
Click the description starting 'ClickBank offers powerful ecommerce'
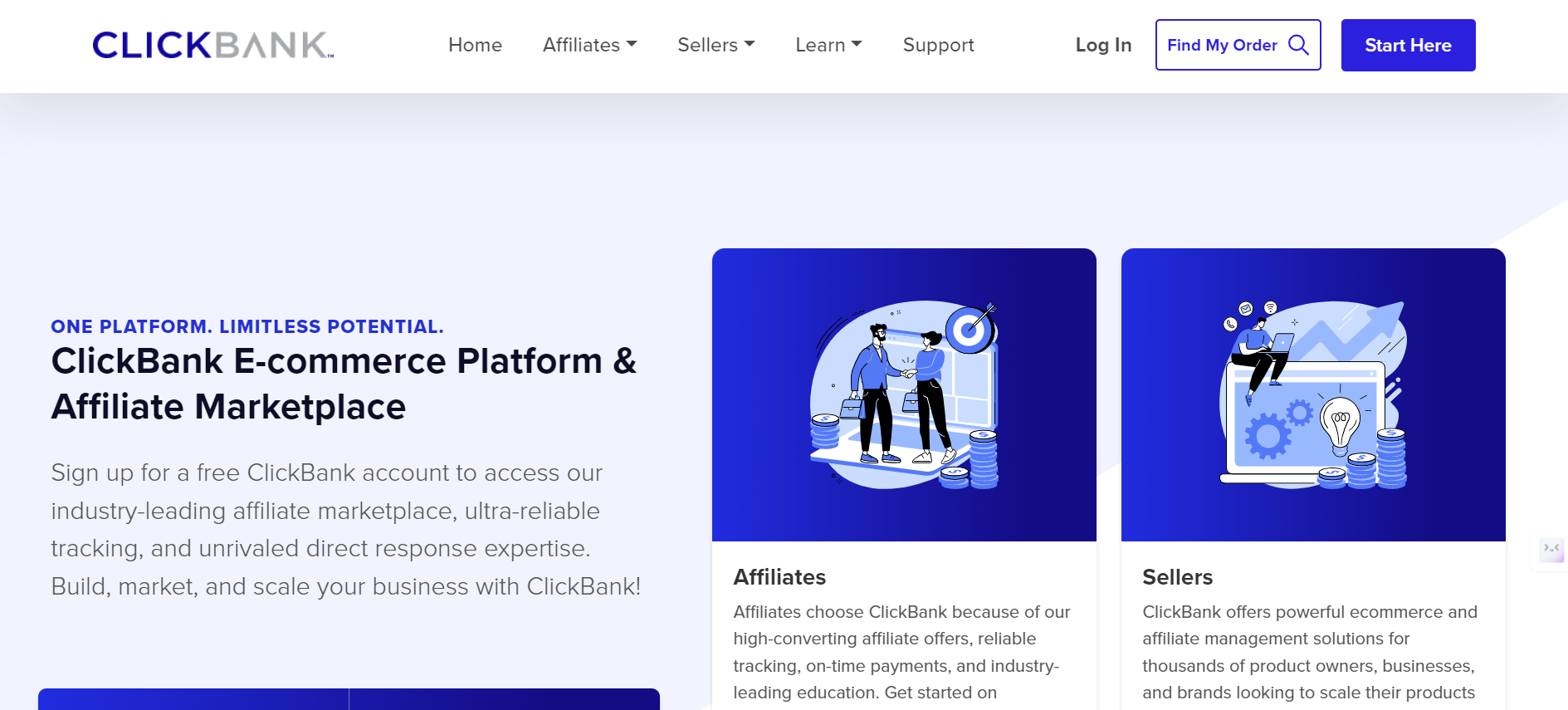point(1310,652)
